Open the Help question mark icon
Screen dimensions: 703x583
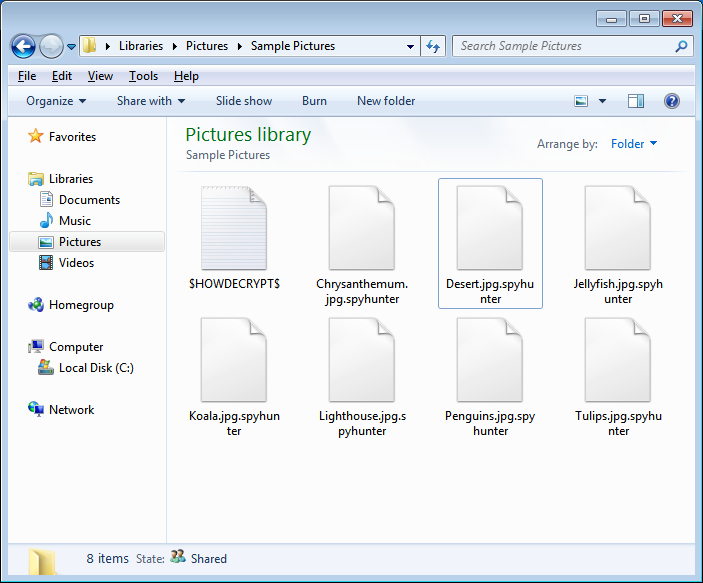[672, 101]
